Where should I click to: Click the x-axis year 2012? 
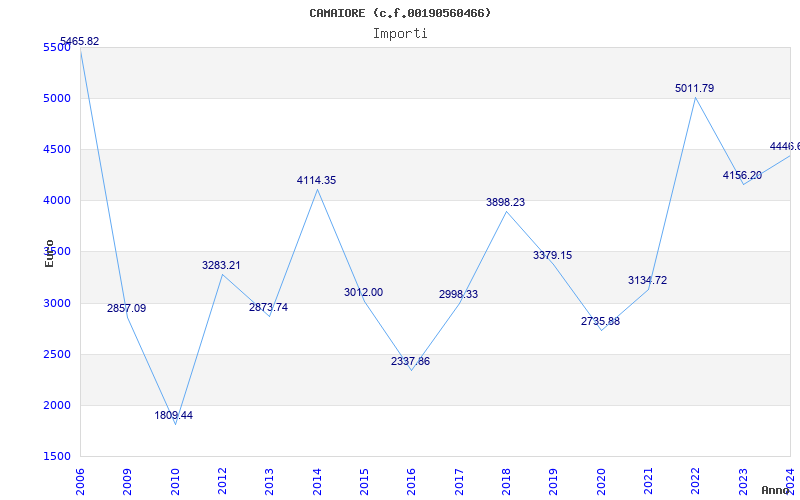coord(222,482)
